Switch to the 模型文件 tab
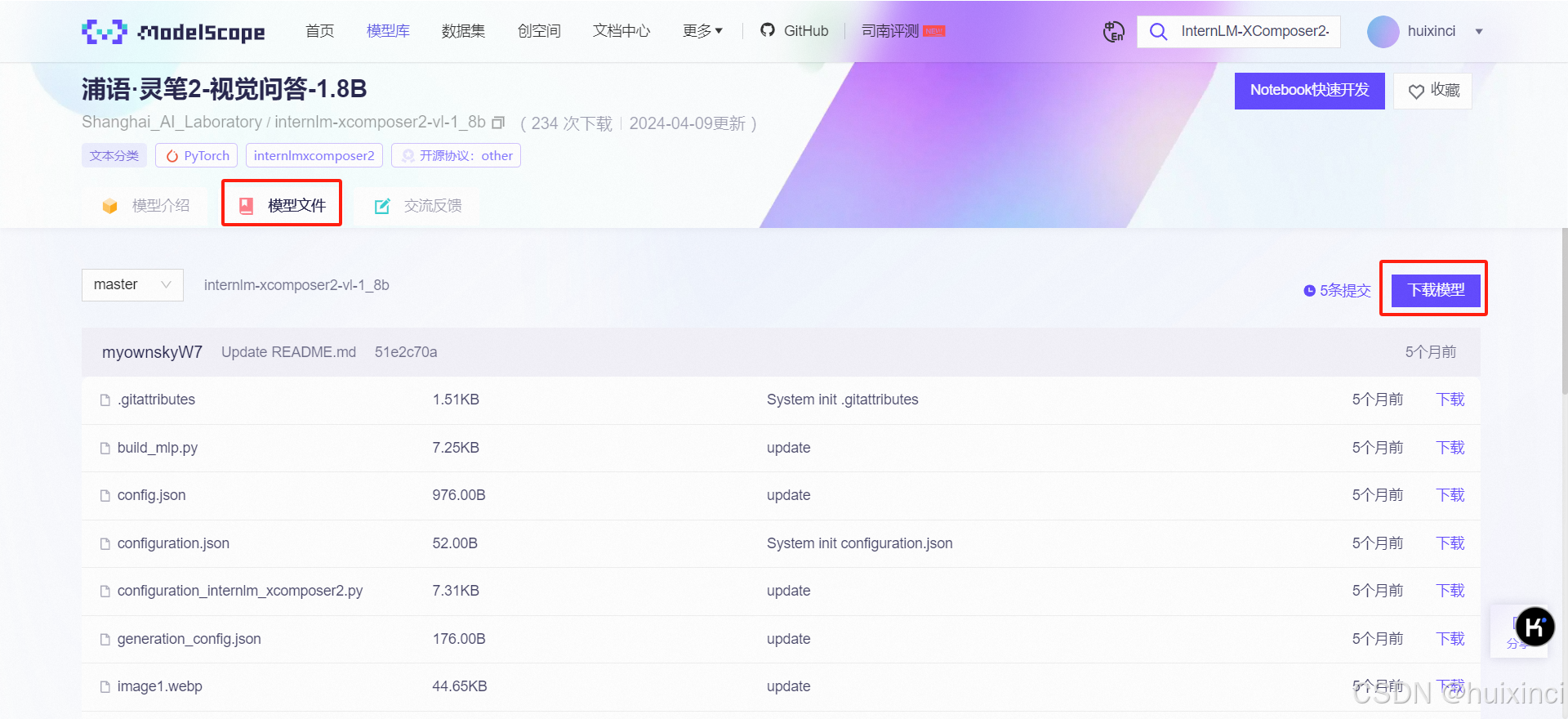This screenshot has width=1568, height=719. tap(282, 205)
